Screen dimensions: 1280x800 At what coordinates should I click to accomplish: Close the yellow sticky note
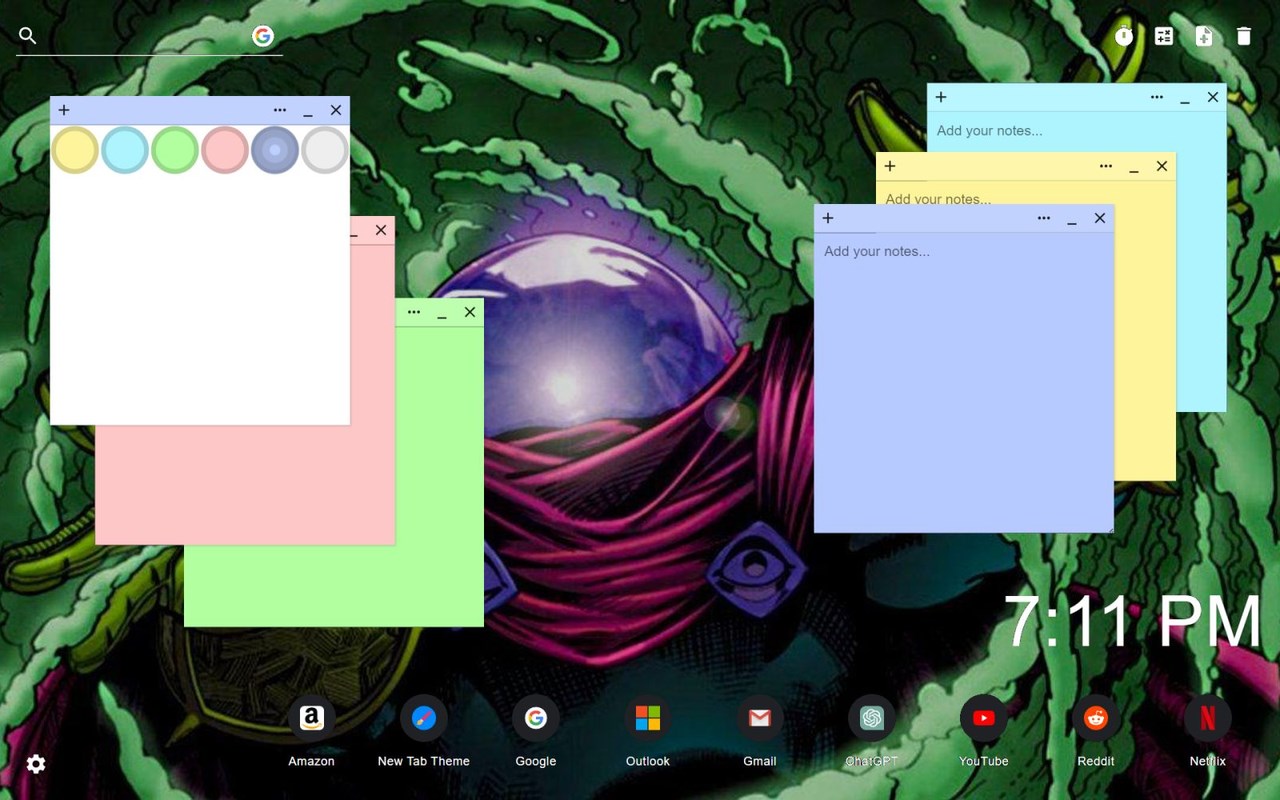pyautogui.click(x=1162, y=166)
